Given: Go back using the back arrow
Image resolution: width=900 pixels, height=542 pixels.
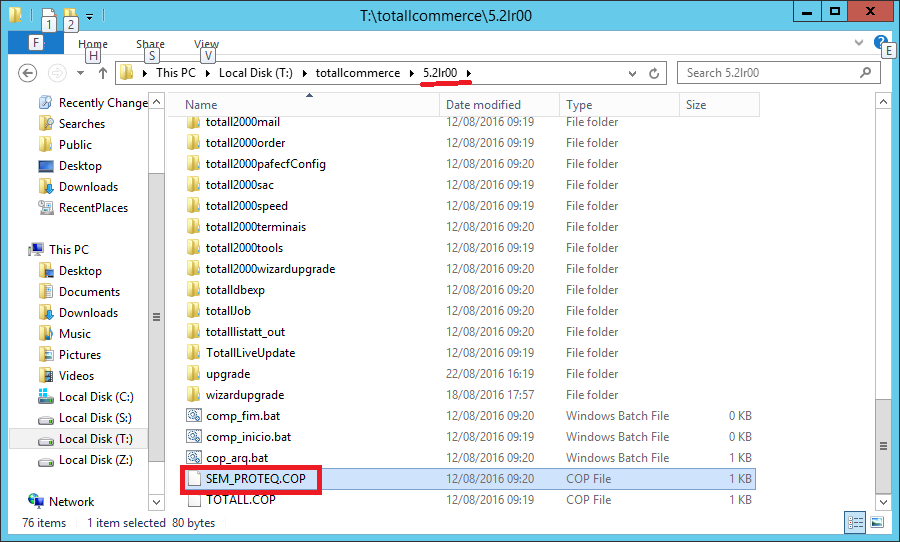Looking at the screenshot, I should pyautogui.click(x=28, y=73).
